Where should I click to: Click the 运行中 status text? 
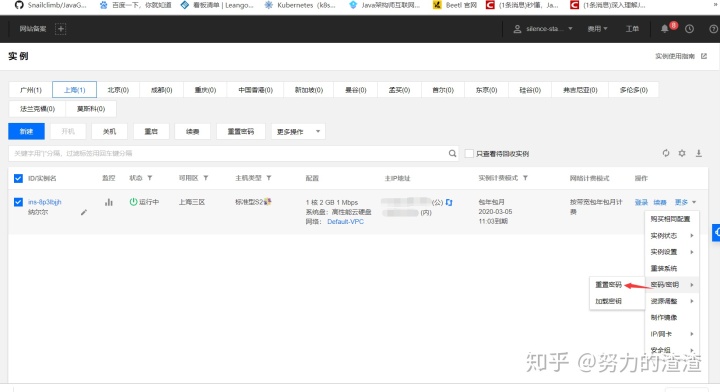point(149,202)
